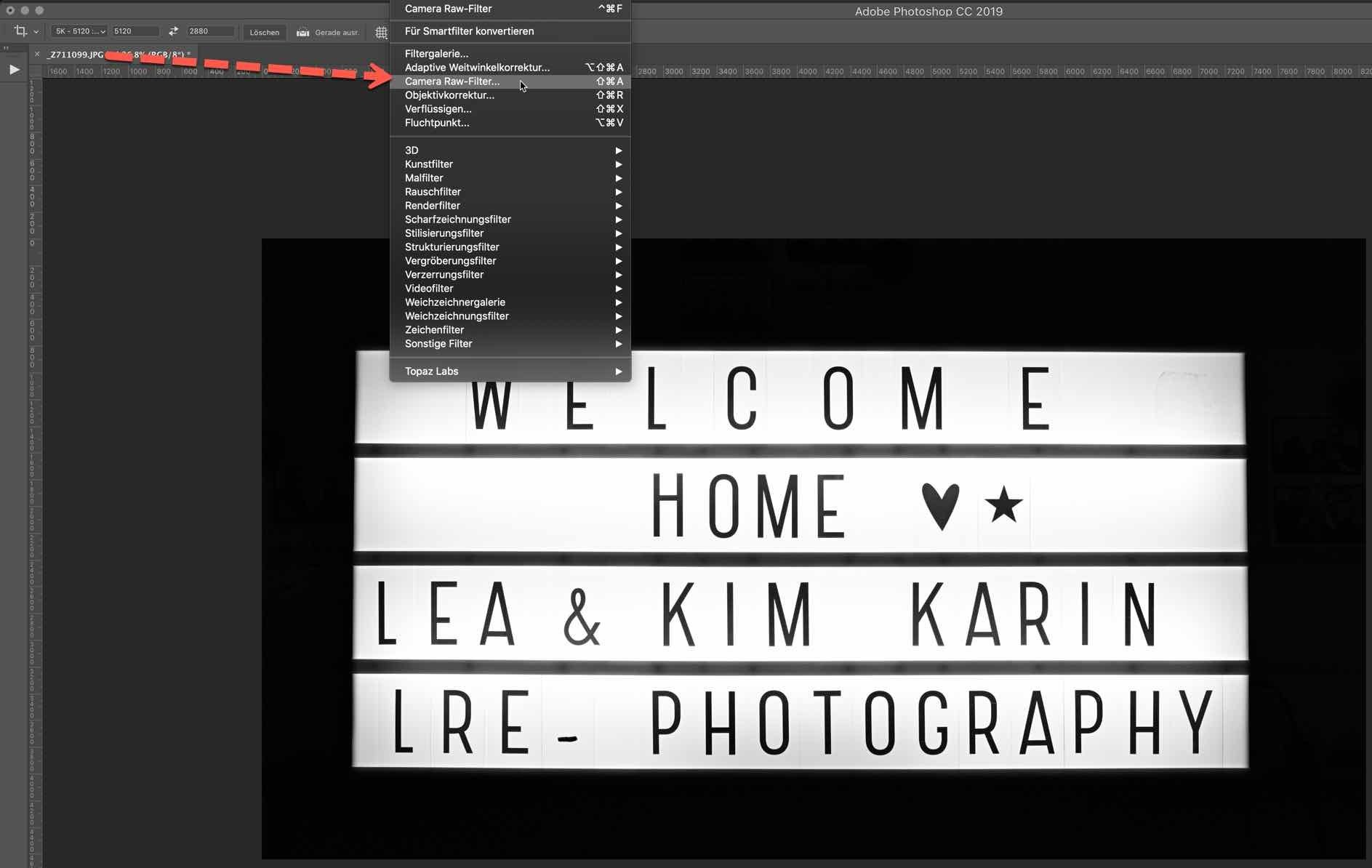Viewport: 1372px width, 868px height.
Task: Swap width and height values icon
Action: [173, 31]
